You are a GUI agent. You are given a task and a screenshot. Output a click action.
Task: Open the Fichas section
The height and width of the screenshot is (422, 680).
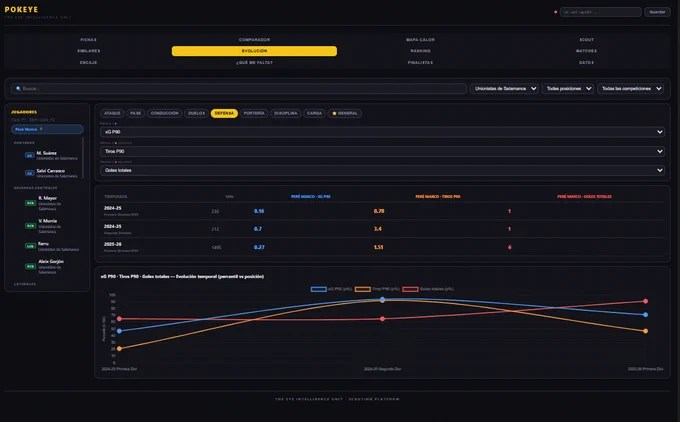pos(88,39)
